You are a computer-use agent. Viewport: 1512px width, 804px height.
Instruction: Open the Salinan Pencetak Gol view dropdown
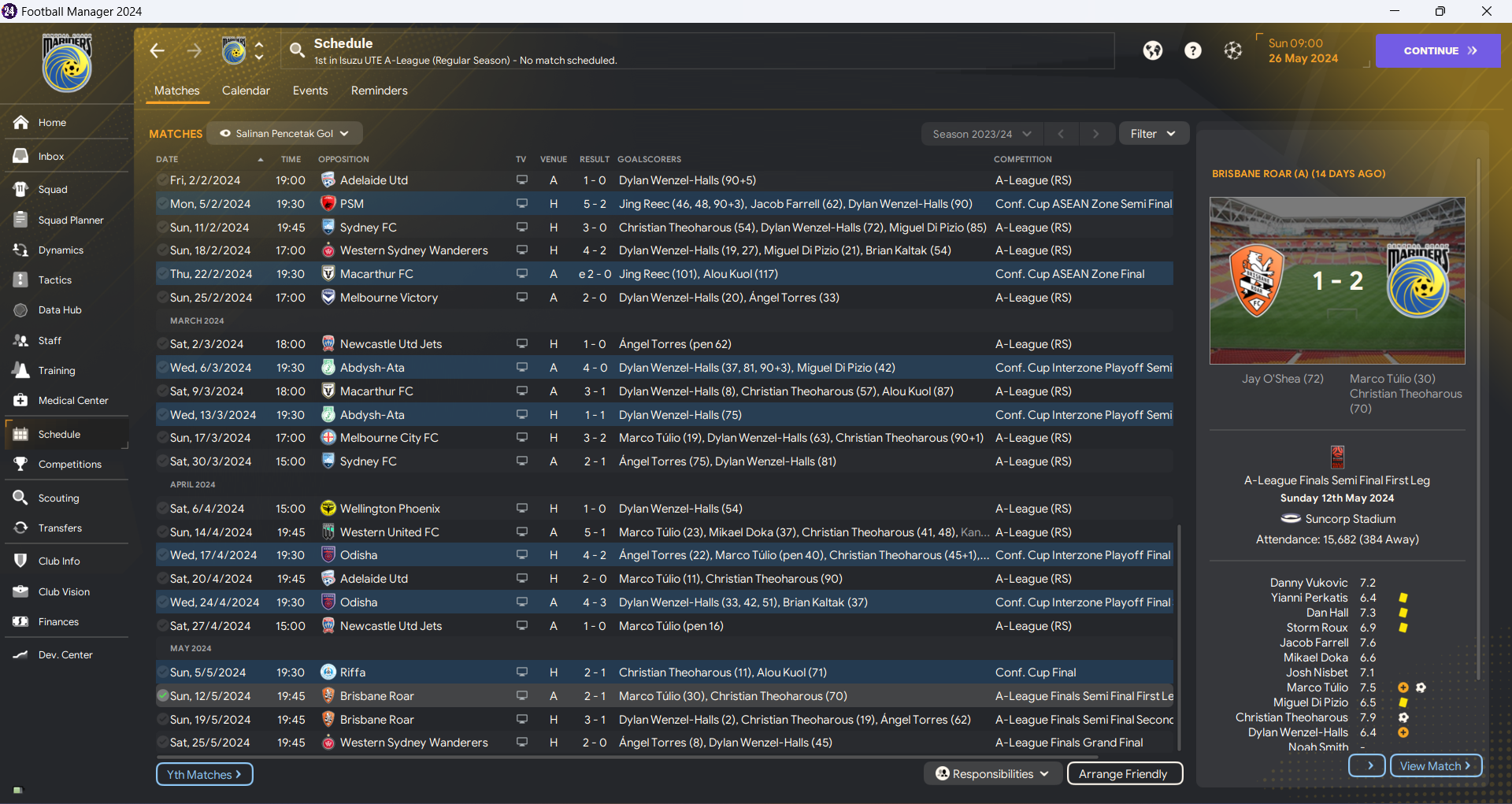coord(284,133)
